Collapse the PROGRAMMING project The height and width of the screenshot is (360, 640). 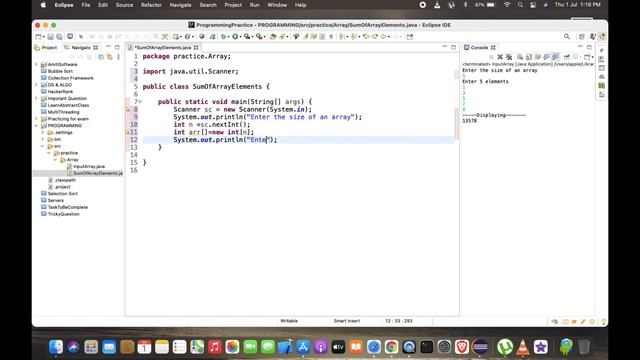pyautogui.click(x=36, y=126)
